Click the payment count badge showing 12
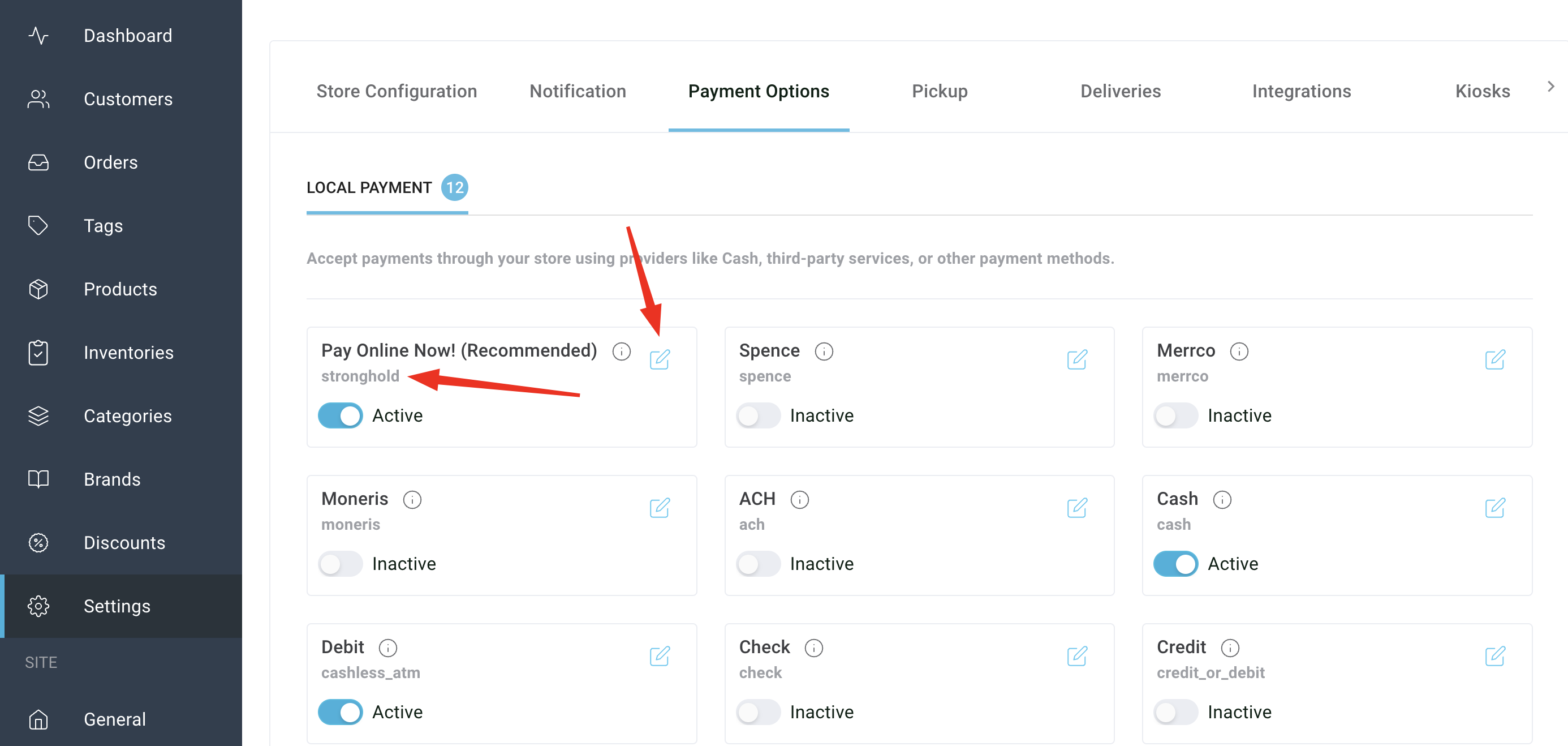The width and height of the screenshot is (1568, 746). [455, 187]
